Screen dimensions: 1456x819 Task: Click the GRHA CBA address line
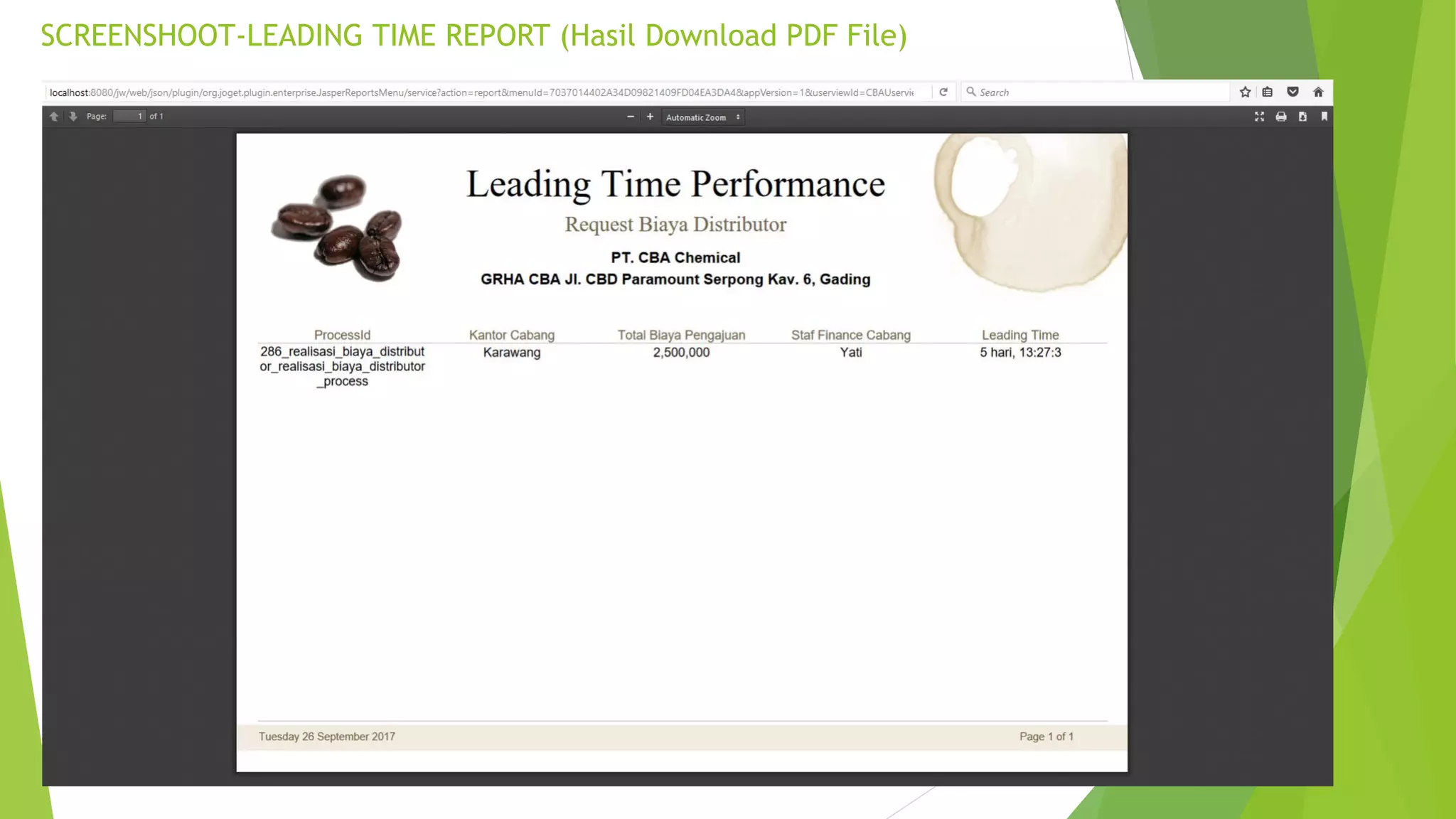pyautogui.click(x=675, y=279)
